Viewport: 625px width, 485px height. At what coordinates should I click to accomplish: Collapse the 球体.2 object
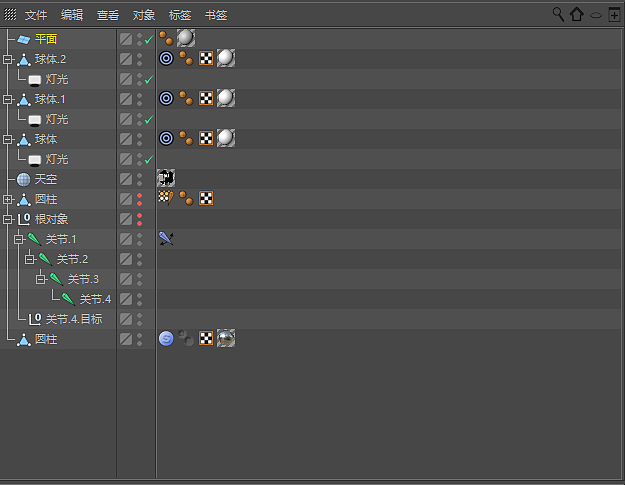click(x=8, y=60)
